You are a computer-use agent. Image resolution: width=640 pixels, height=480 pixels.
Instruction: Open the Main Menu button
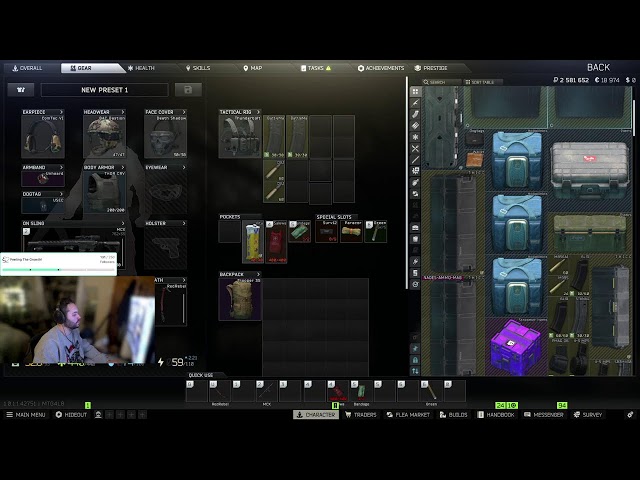pos(26,415)
